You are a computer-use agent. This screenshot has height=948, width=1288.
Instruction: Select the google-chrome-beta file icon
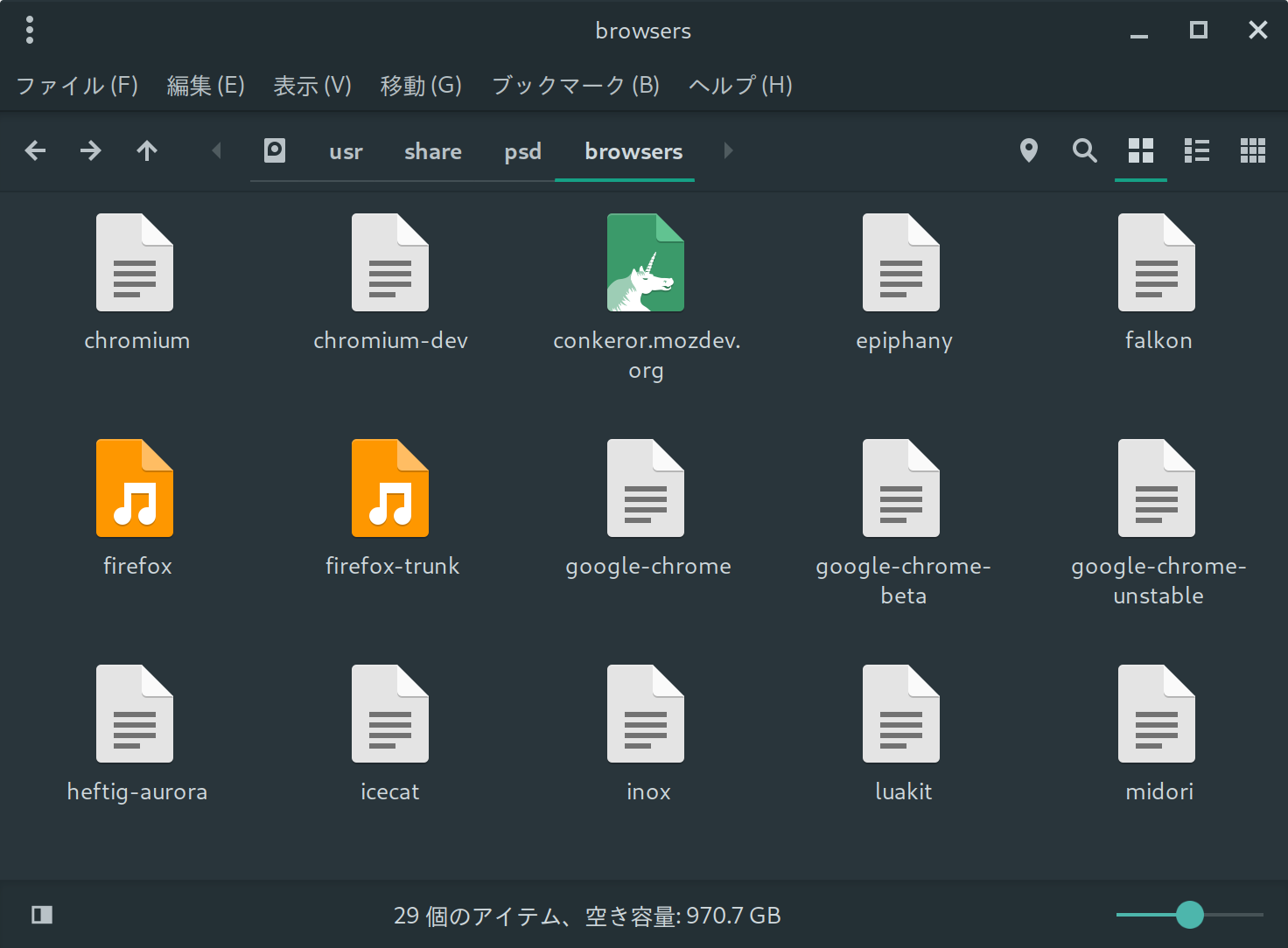(x=901, y=488)
